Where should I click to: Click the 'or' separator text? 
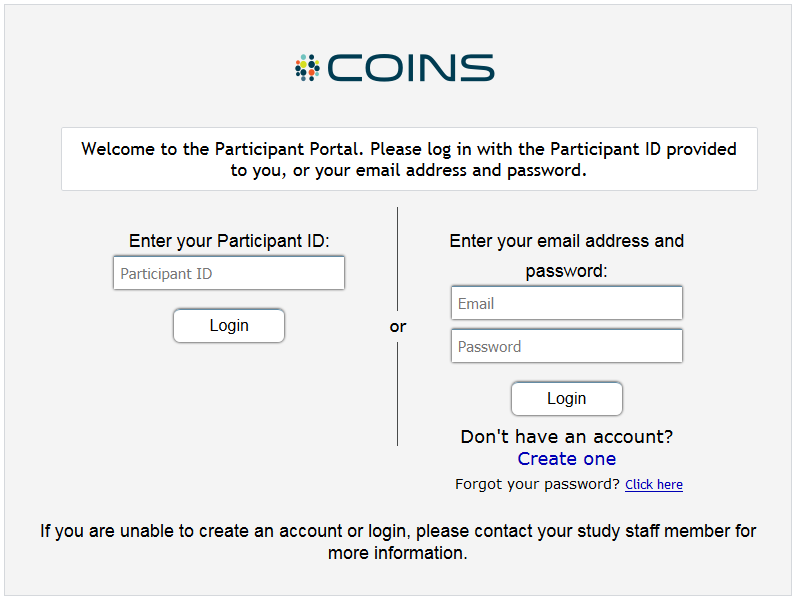point(398,326)
